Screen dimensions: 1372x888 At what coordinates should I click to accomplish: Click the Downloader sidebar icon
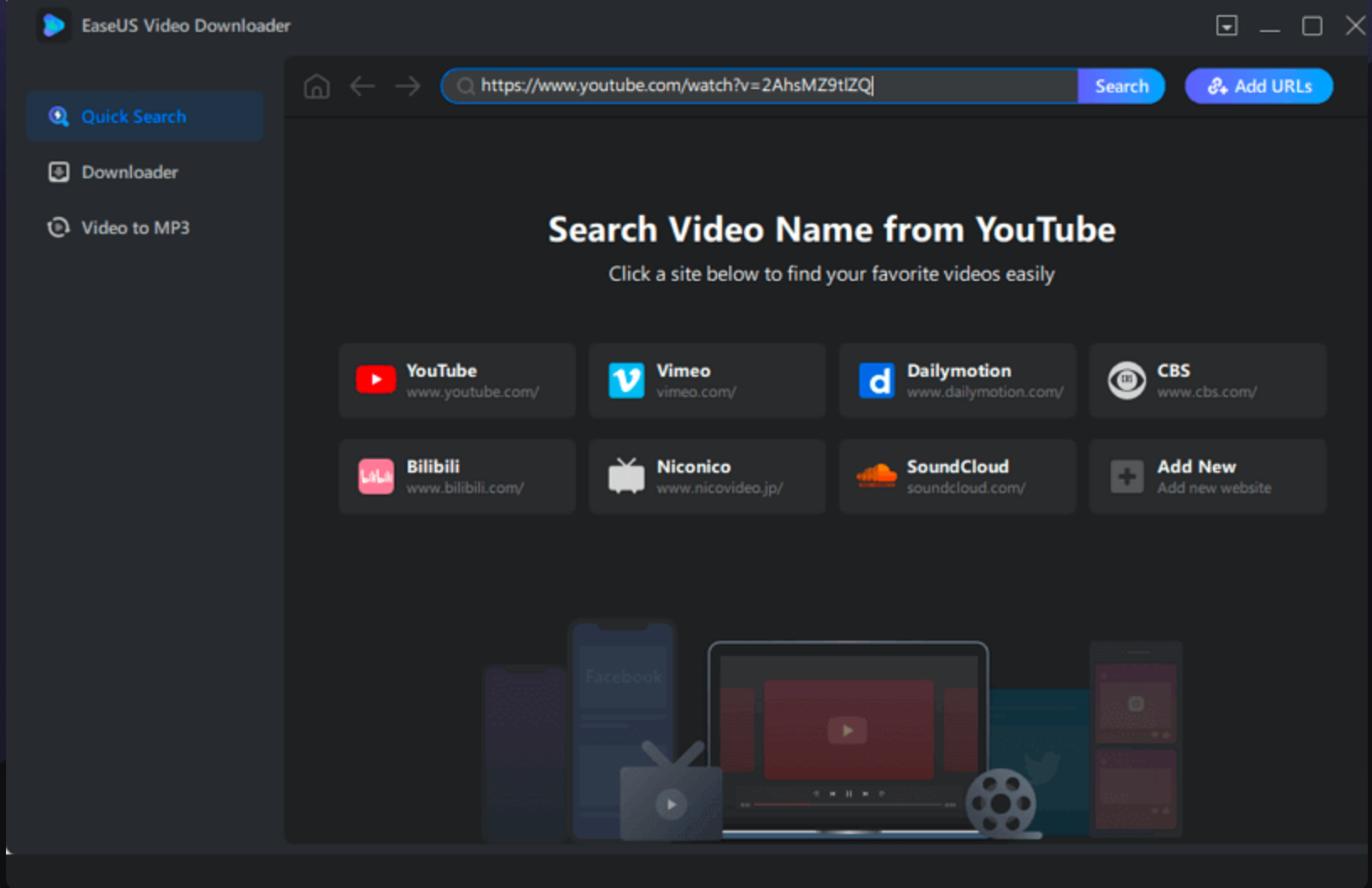coord(59,172)
